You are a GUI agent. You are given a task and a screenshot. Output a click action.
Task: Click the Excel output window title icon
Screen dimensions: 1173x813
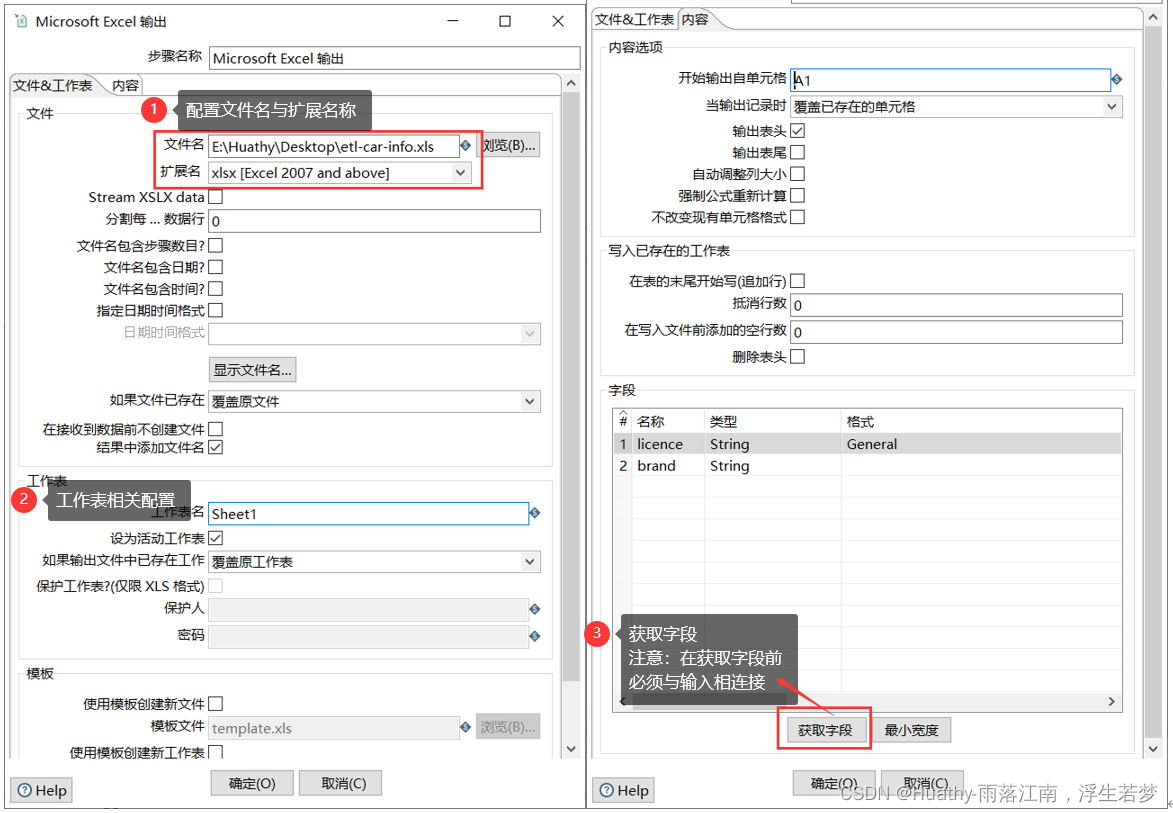tap(22, 21)
